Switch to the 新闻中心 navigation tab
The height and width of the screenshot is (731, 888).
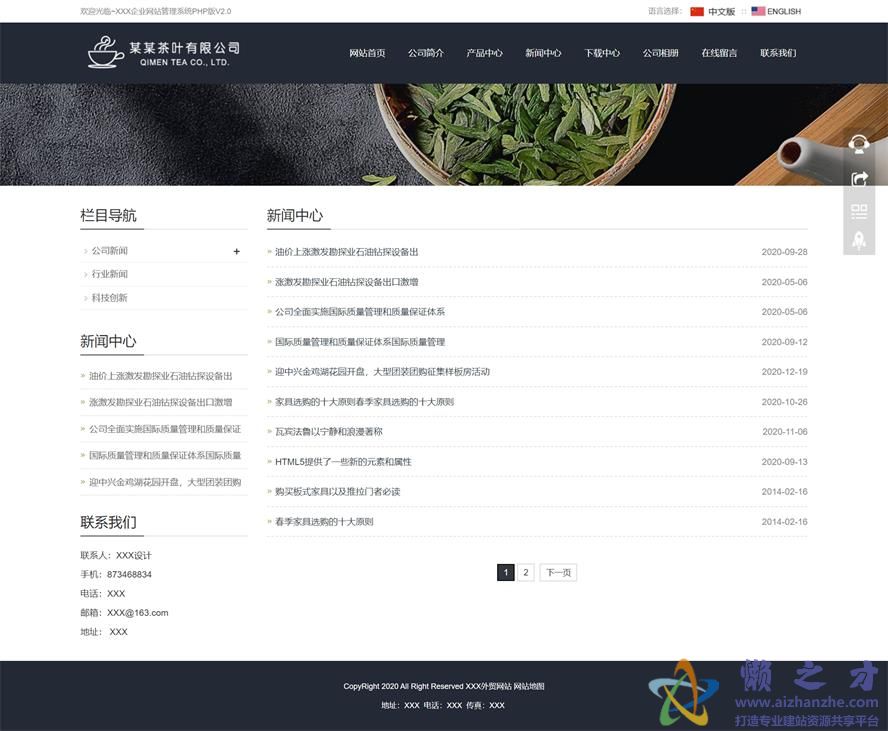pos(544,53)
